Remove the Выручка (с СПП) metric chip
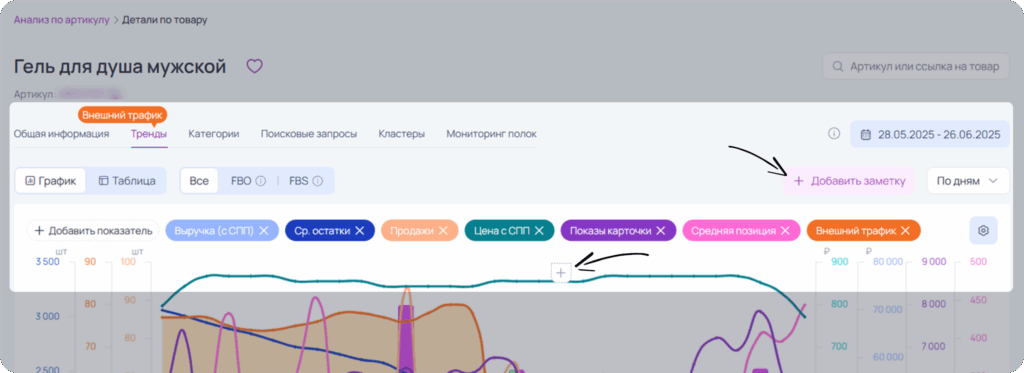Screen dimensions: 1024x373 point(264,231)
